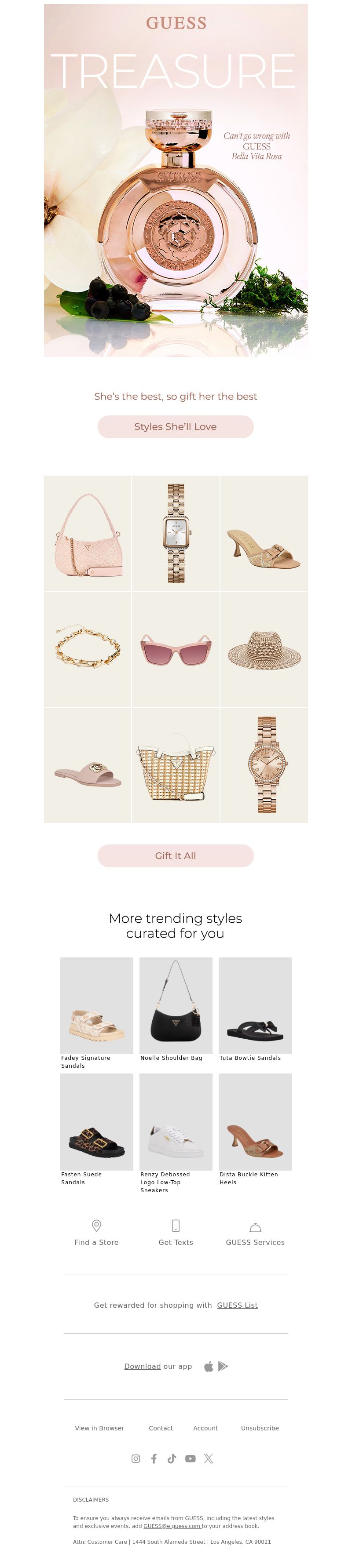Select the pink sunglasses product image
352x1568 pixels.
tap(176, 649)
